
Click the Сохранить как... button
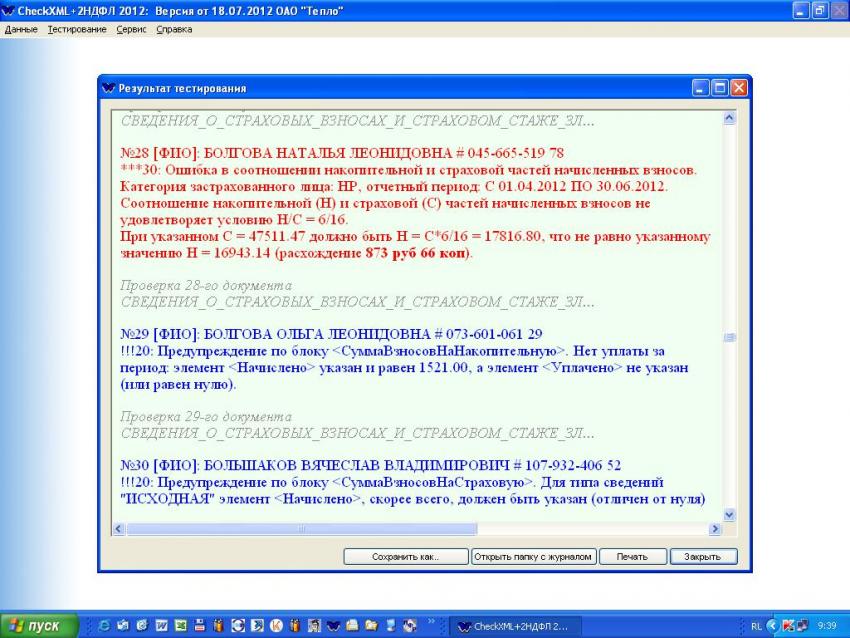pos(405,556)
